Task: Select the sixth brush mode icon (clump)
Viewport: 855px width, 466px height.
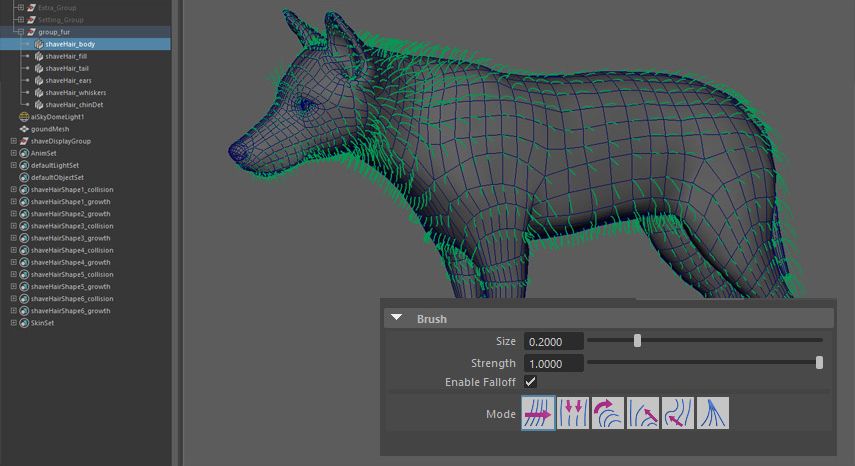Action: pyautogui.click(x=713, y=413)
